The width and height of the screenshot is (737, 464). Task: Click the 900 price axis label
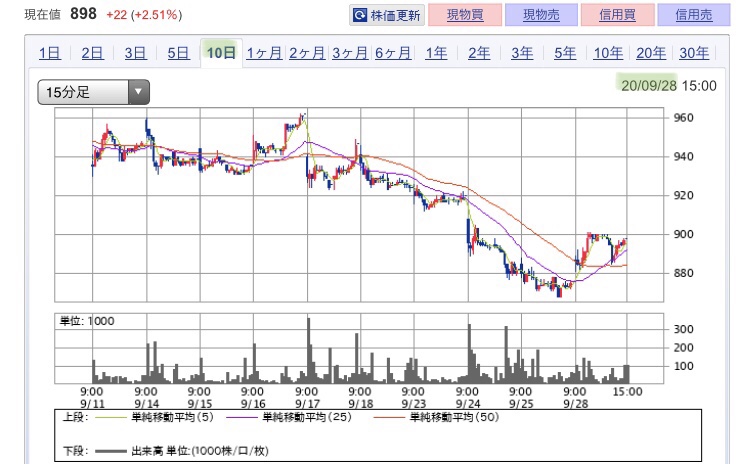(x=683, y=234)
